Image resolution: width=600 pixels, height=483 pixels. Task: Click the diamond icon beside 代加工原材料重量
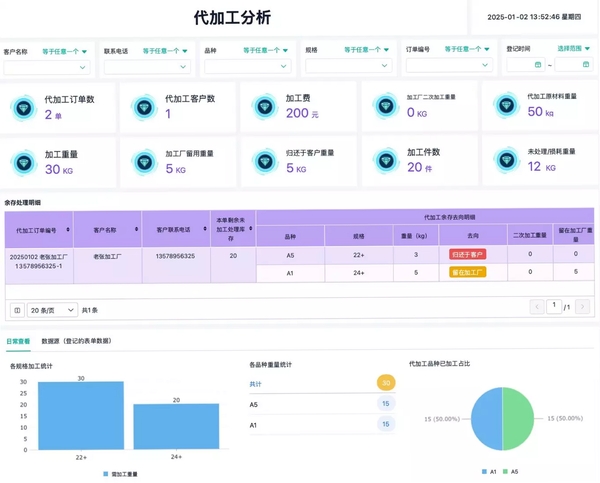pyautogui.click(x=507, y=105)
